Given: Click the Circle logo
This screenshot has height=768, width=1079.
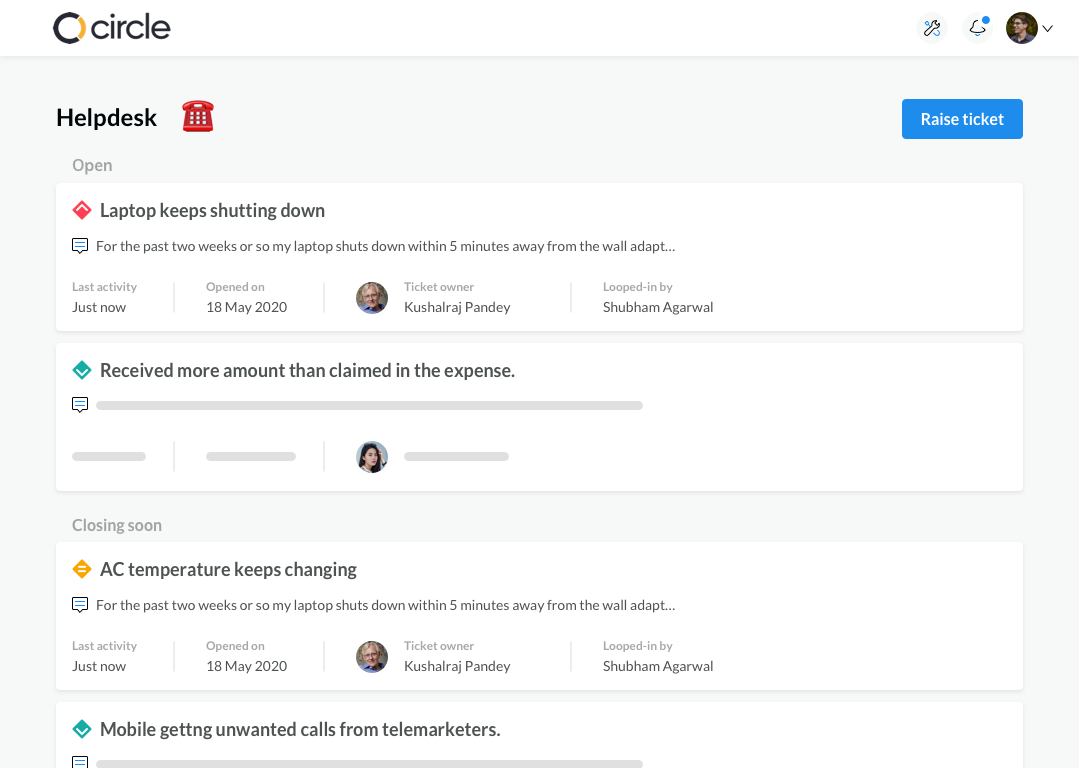Looking at the screenshot, I should [x=111, y=28].
